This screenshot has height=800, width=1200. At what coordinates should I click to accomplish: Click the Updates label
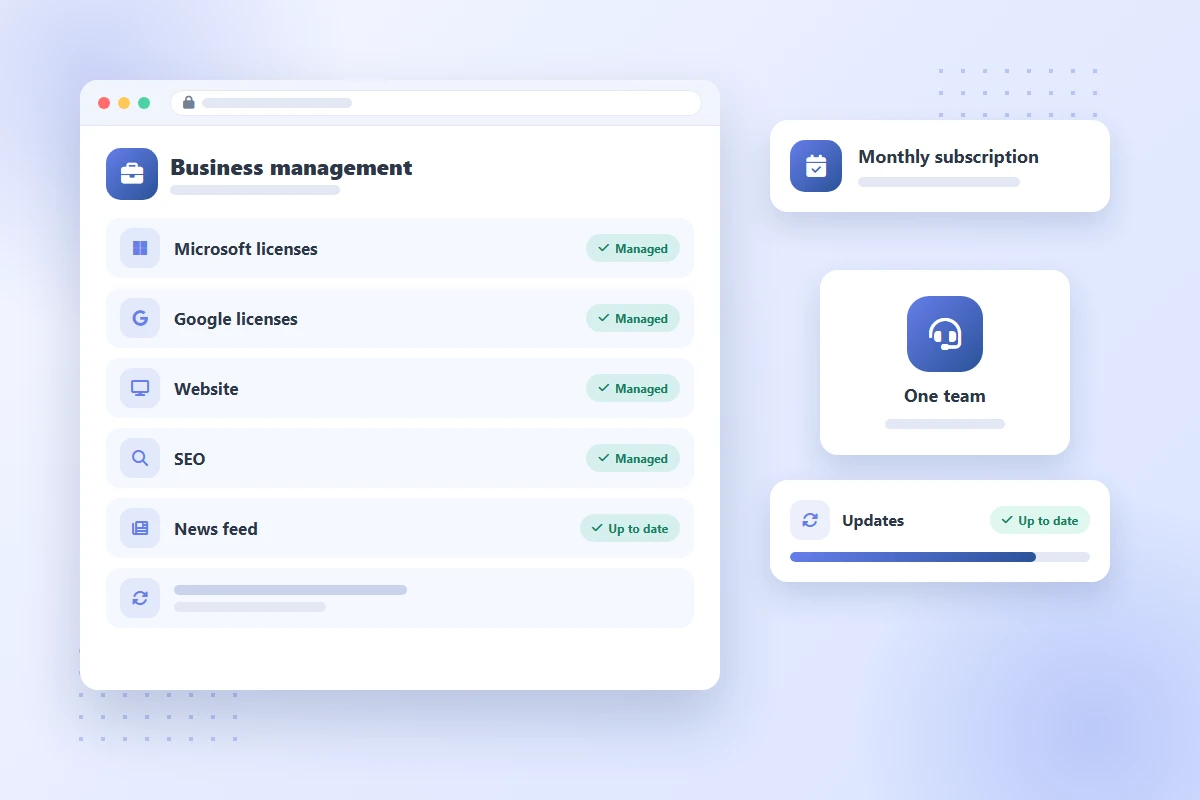873,521
